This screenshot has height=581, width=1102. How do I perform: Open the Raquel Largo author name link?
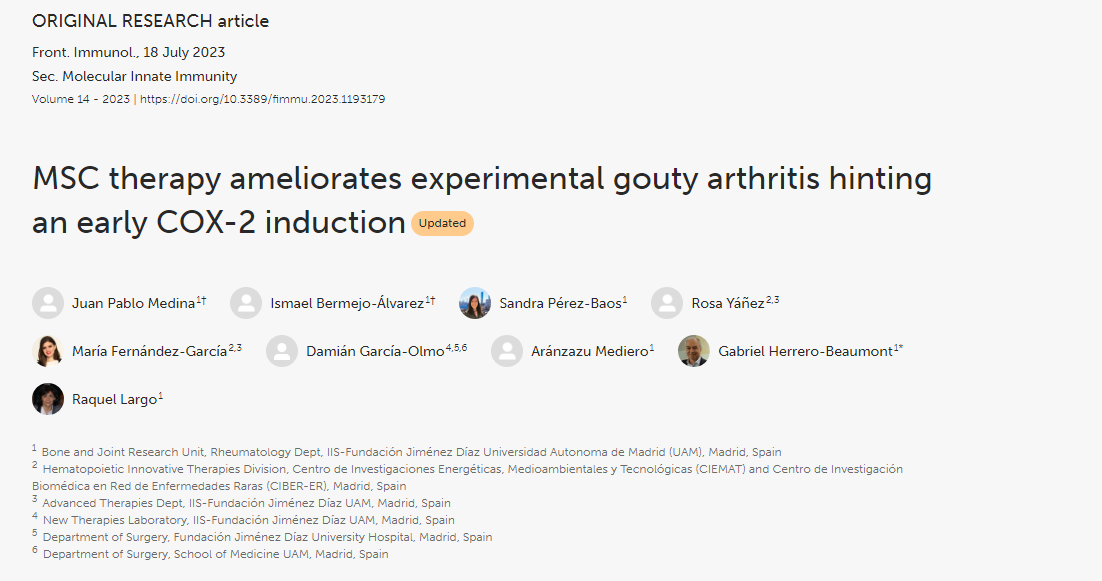(115, 400)
